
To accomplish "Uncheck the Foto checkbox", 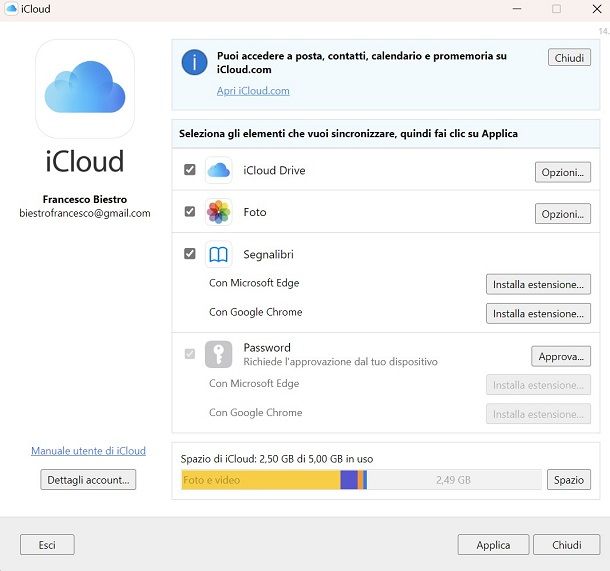I will pyautogui.click(x=190, y=212).
